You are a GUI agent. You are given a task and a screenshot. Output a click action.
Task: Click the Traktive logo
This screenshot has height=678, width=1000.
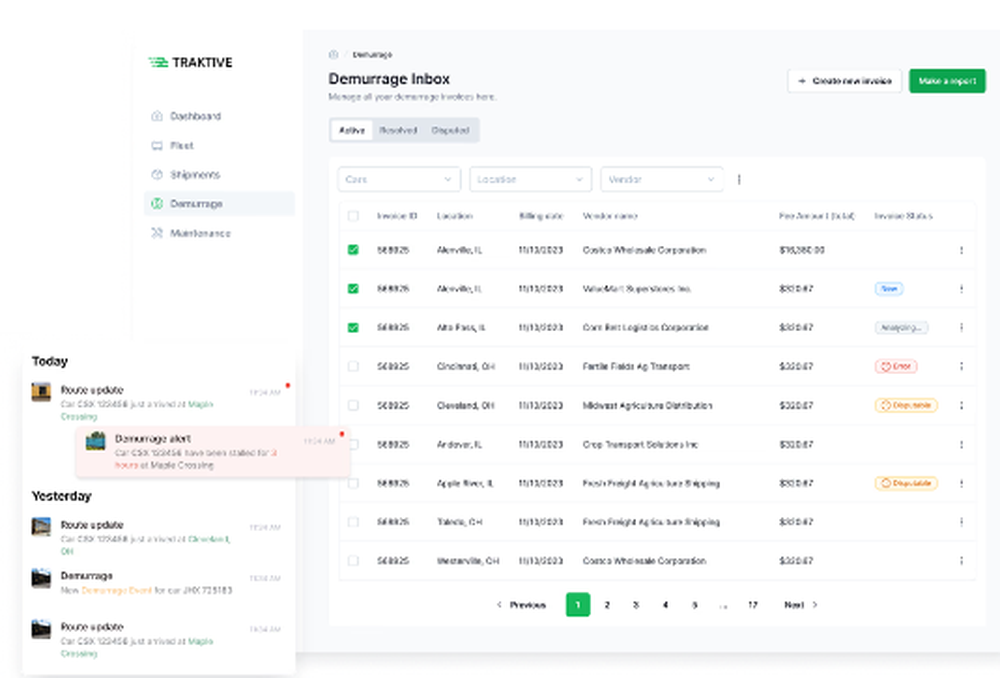[190, 62]
